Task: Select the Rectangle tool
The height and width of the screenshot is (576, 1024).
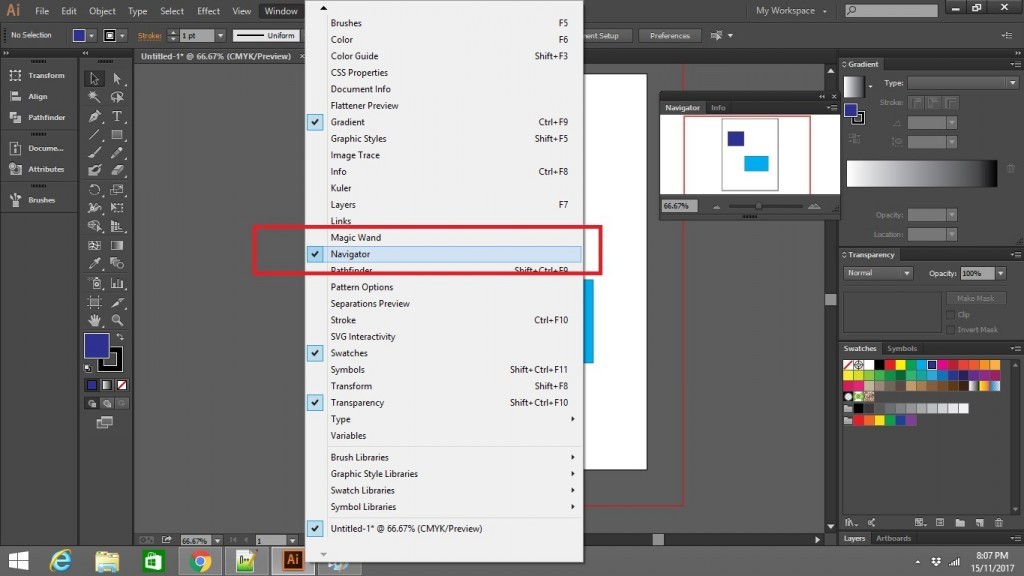Action: [117, 135]
